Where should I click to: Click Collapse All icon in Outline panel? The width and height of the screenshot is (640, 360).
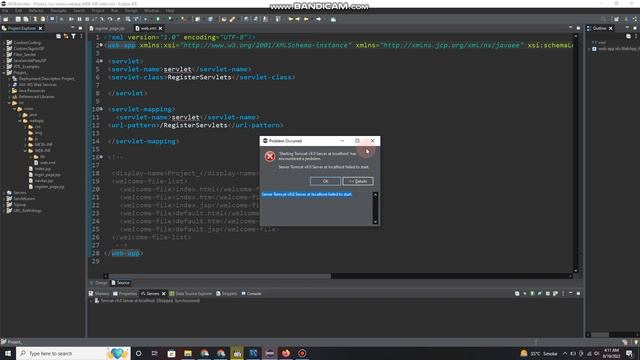tap(628, 36)
